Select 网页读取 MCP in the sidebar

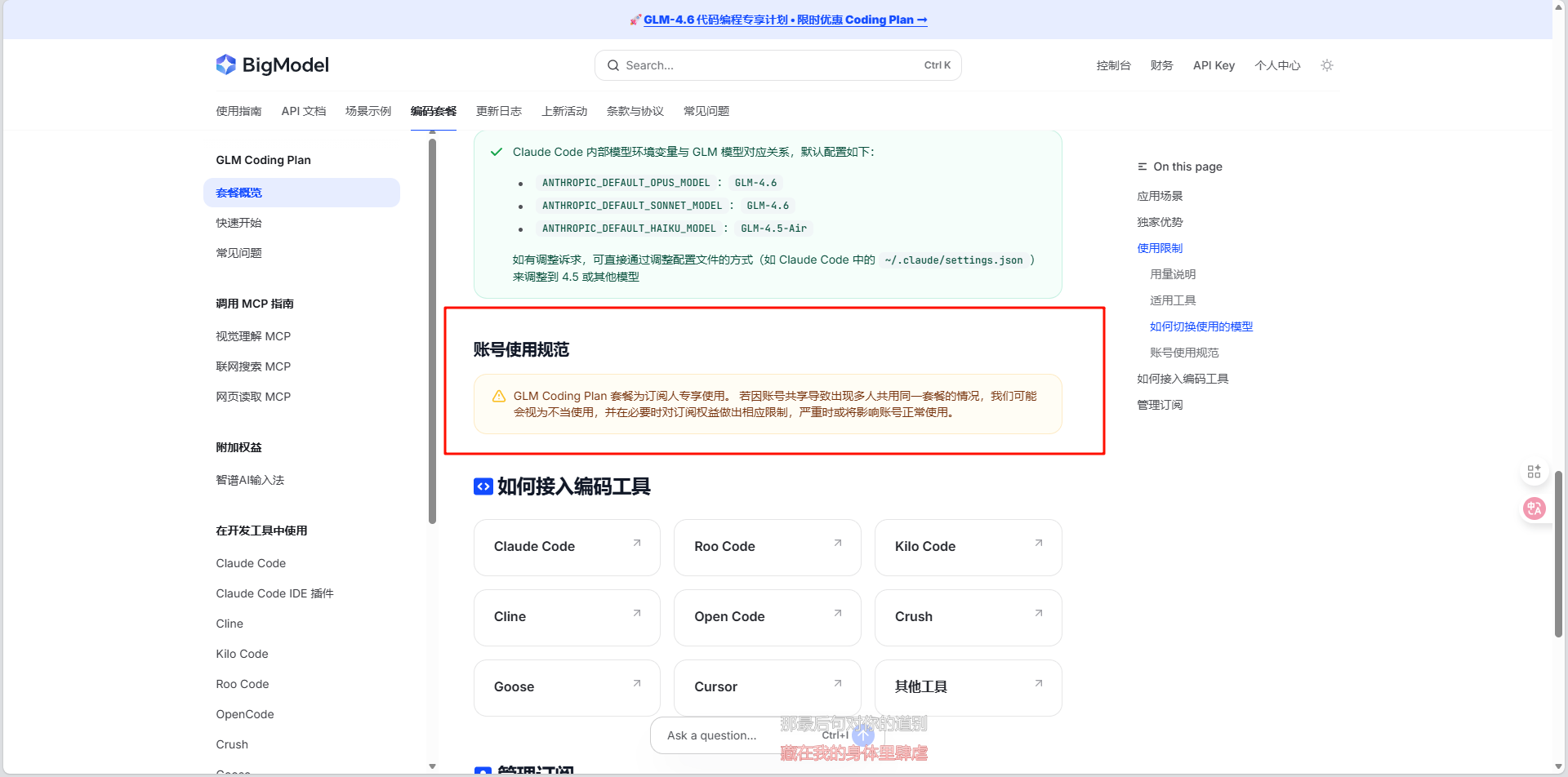[x=253, y=397]
